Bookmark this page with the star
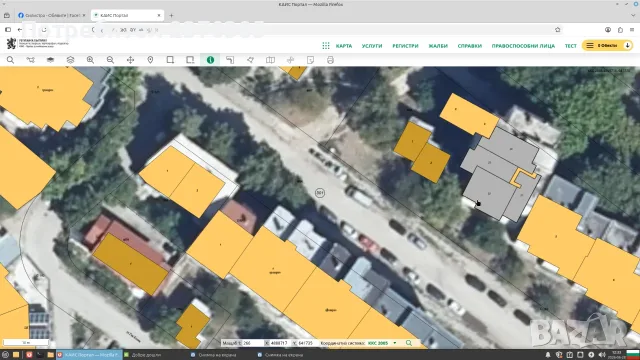The width and height of the screenshot is (640, 360). (x=558, y=29)
